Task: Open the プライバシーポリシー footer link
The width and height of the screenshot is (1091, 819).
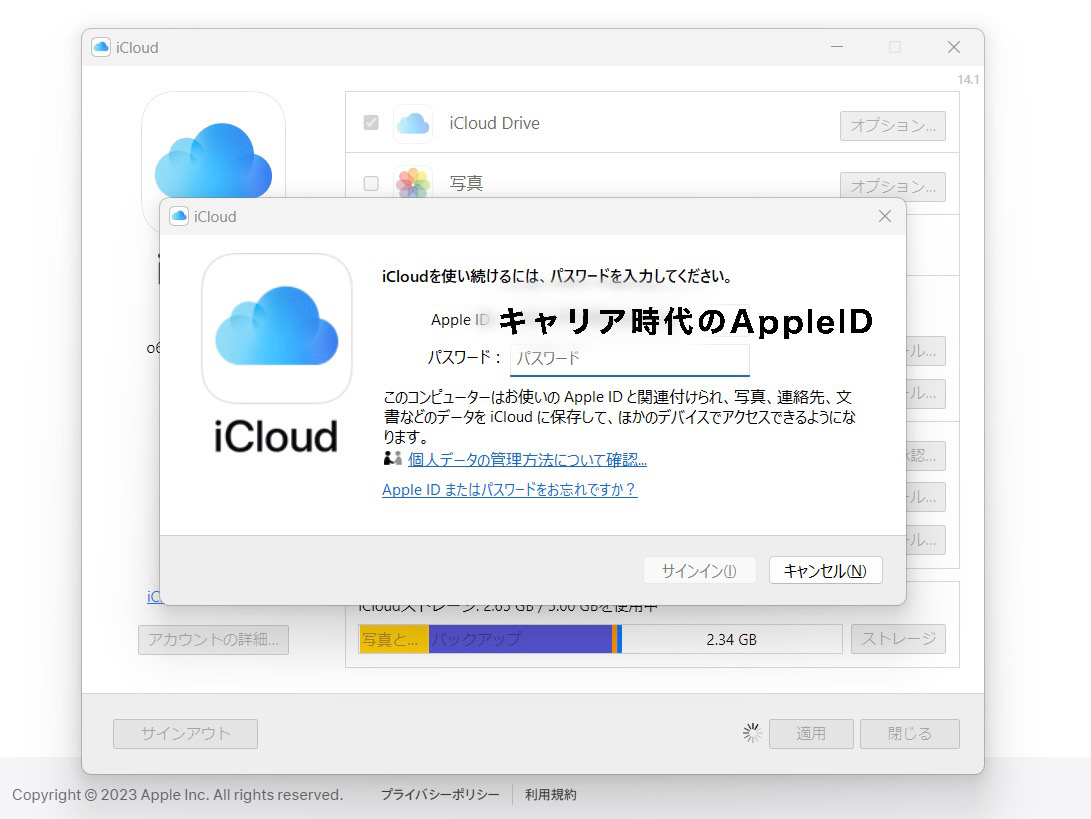Action: pyautogui.click(x=440, y=795)
